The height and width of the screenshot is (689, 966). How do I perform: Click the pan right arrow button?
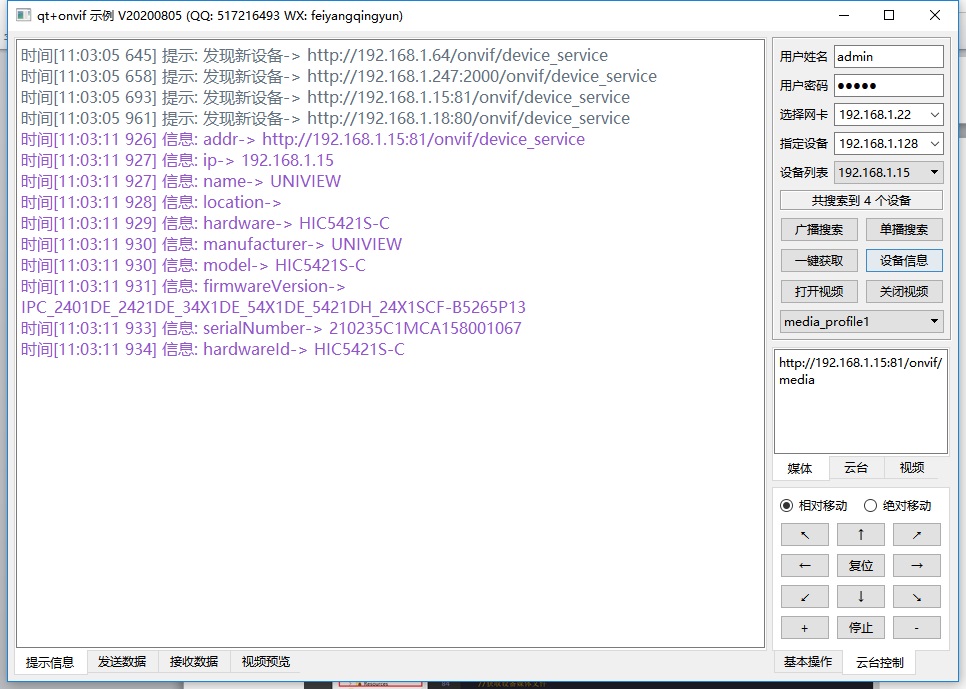tap(916, 565)
